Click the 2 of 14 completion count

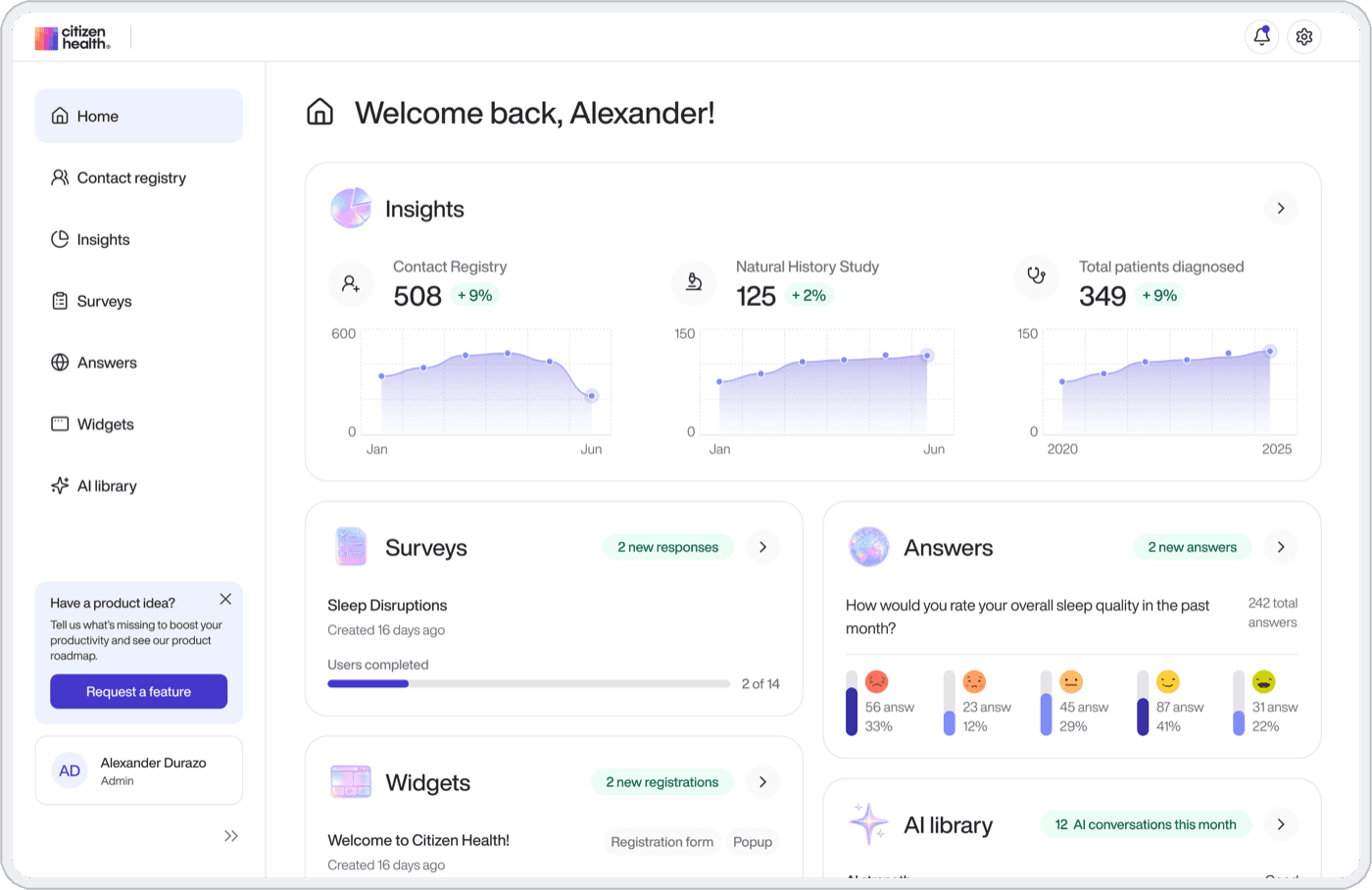coord(760,684)
